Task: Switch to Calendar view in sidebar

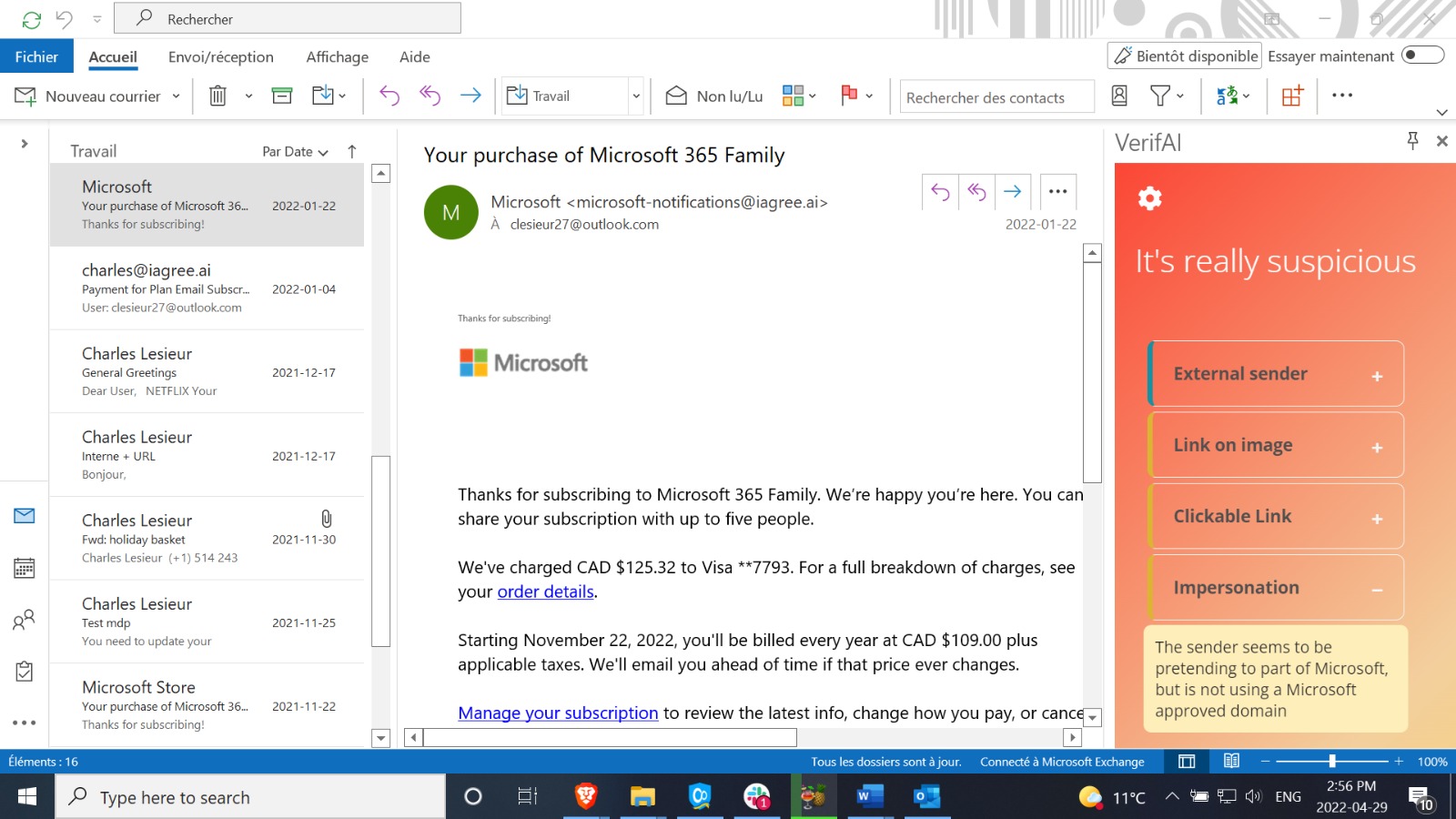Action: 25,568
